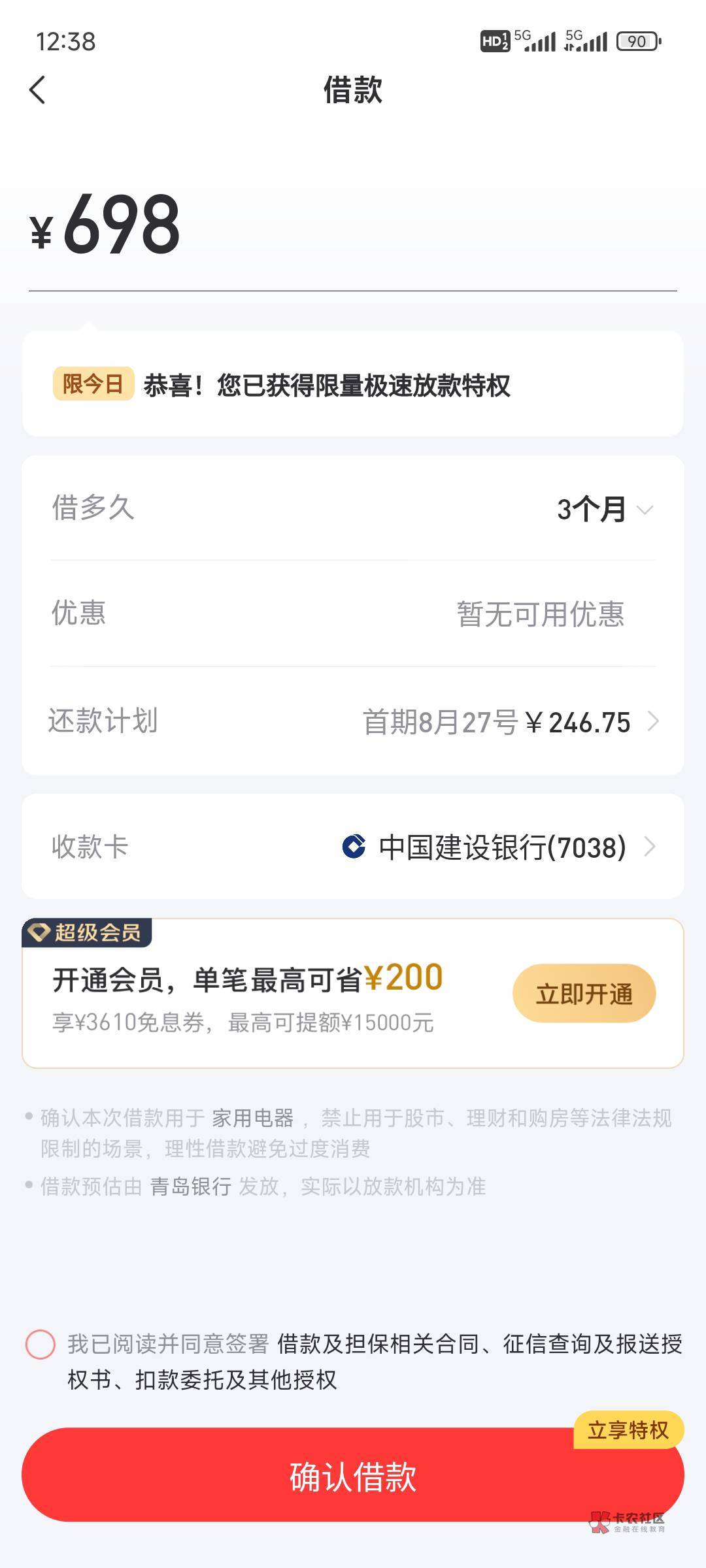This screenshot has width=706, height=1568.
Task: Open repayment plan details chevron
Action: point(652,722)
